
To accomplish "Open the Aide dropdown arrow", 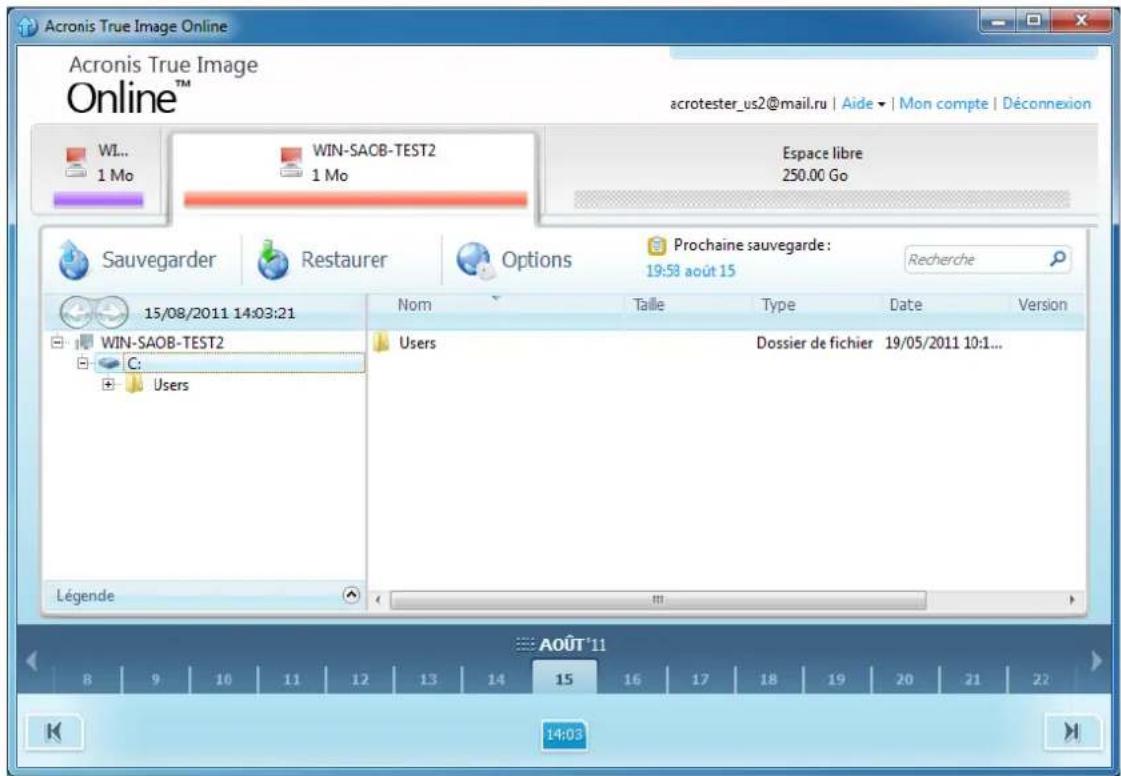I will (882, 104).
